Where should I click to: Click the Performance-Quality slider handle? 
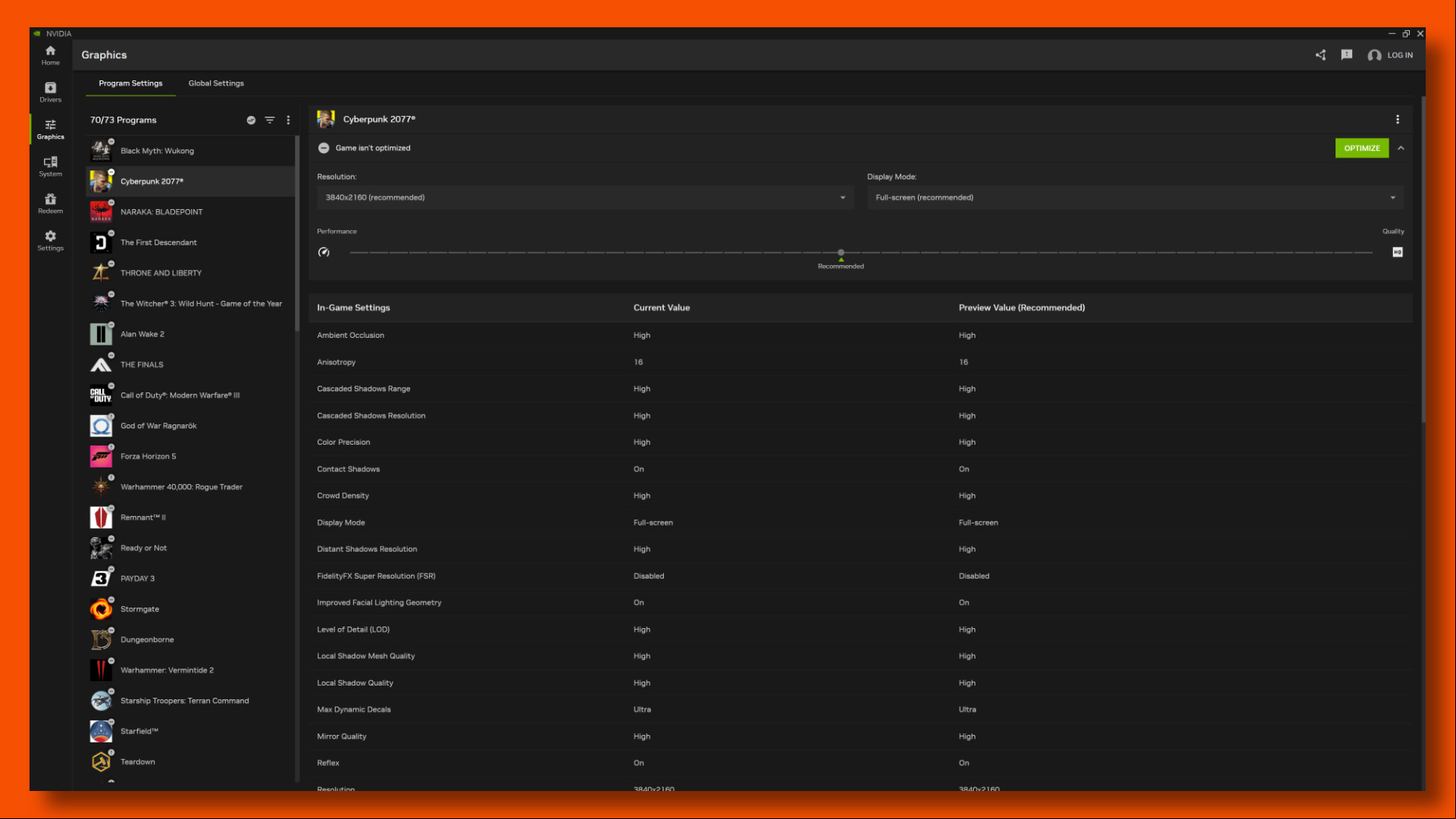tap(841, 252)
